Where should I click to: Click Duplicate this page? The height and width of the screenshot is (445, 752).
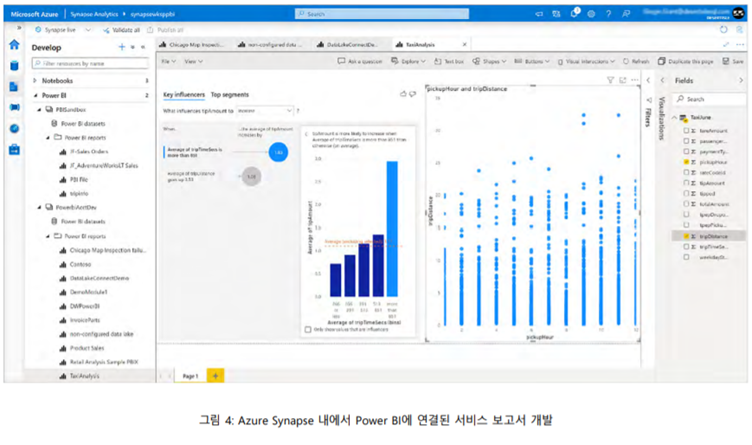click(x=686, y=61)
